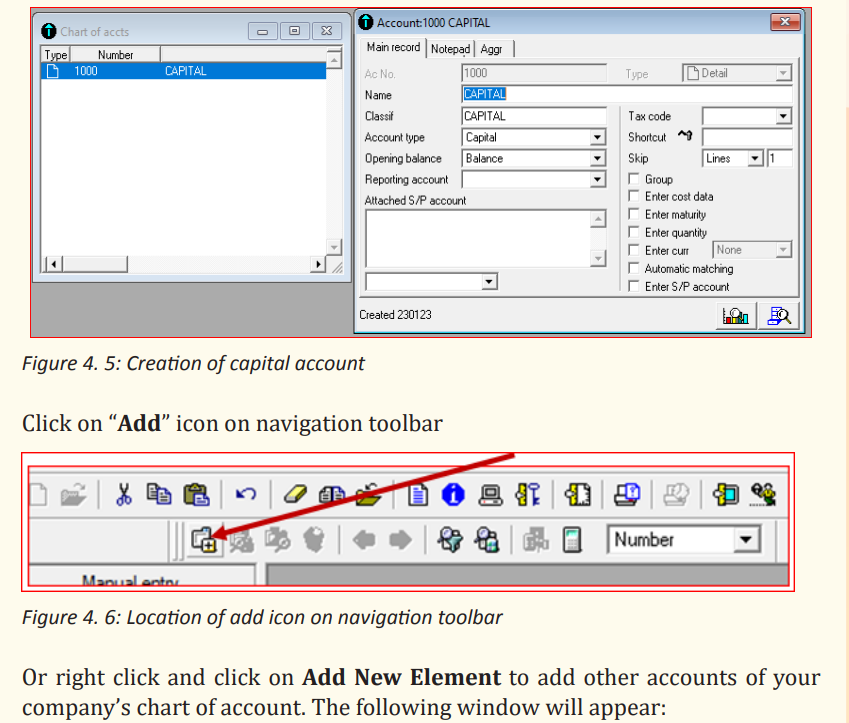849x723 pixels.
Task: Click horizontal scrollbar left arrow in Chart of accts
Action: pos(53,264)
